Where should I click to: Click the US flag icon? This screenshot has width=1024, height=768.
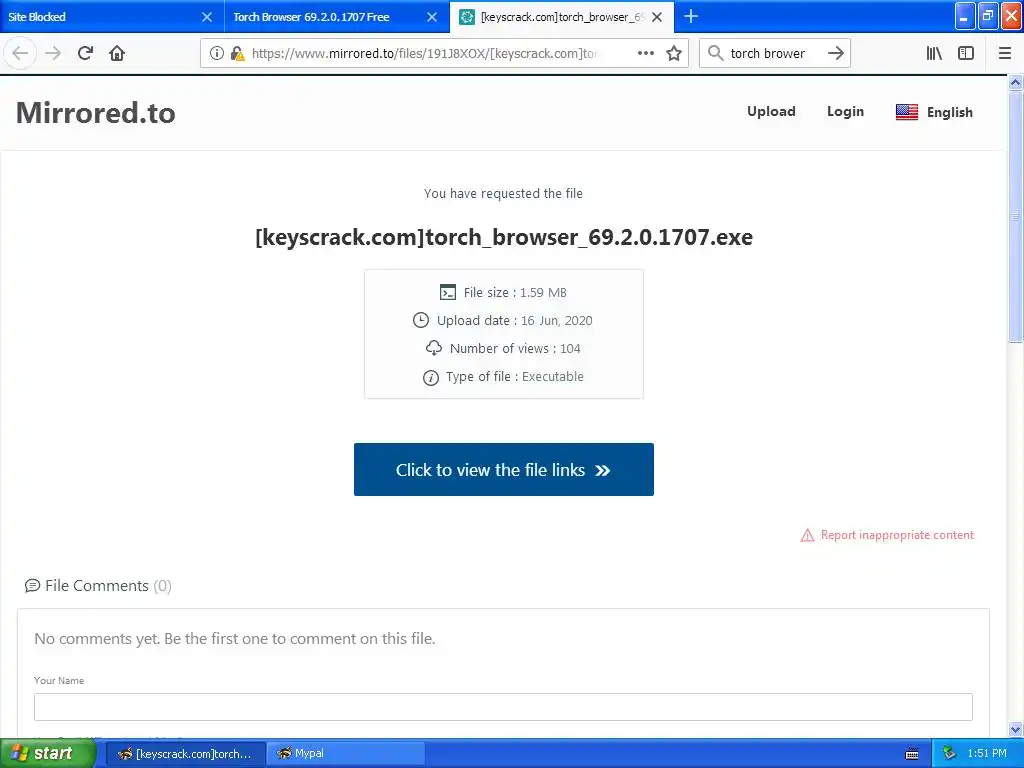906,112
